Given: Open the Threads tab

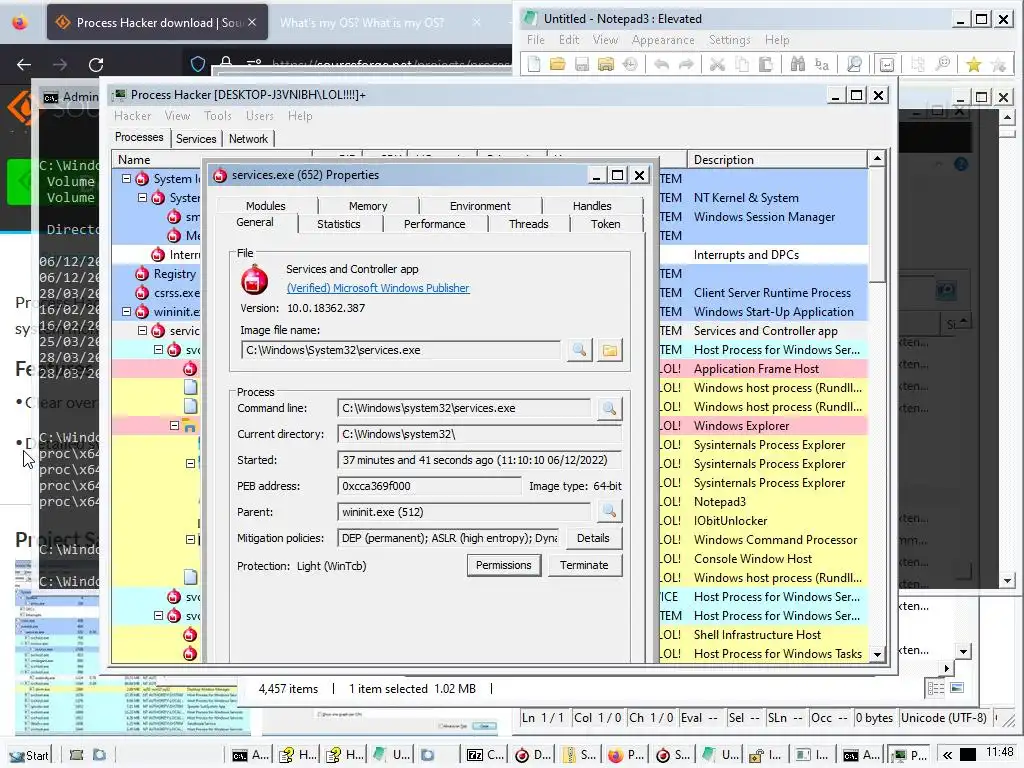Looking at the screenshot, I should coord(529,224).
